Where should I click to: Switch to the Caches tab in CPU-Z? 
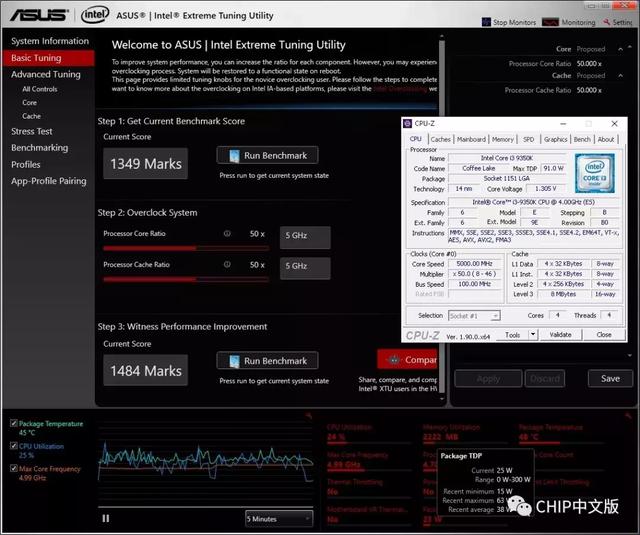click(440, 140)
